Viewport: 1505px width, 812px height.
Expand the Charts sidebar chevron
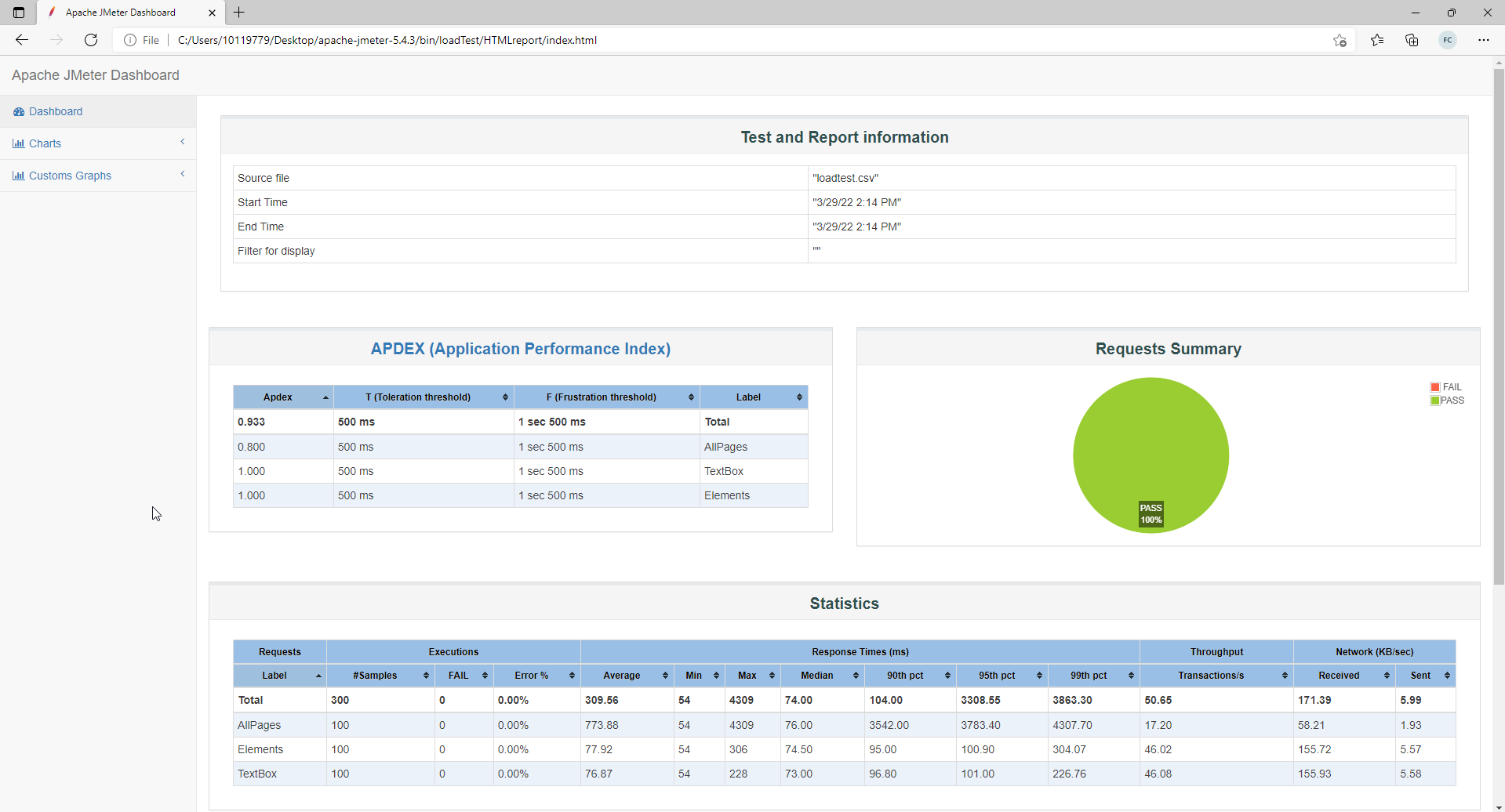(183, 142)
